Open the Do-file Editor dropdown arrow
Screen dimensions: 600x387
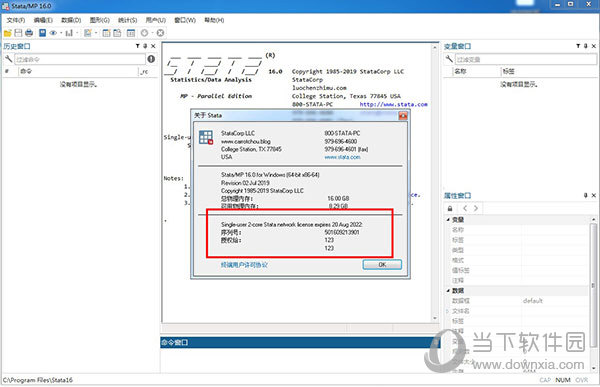[x=96, y=33]
